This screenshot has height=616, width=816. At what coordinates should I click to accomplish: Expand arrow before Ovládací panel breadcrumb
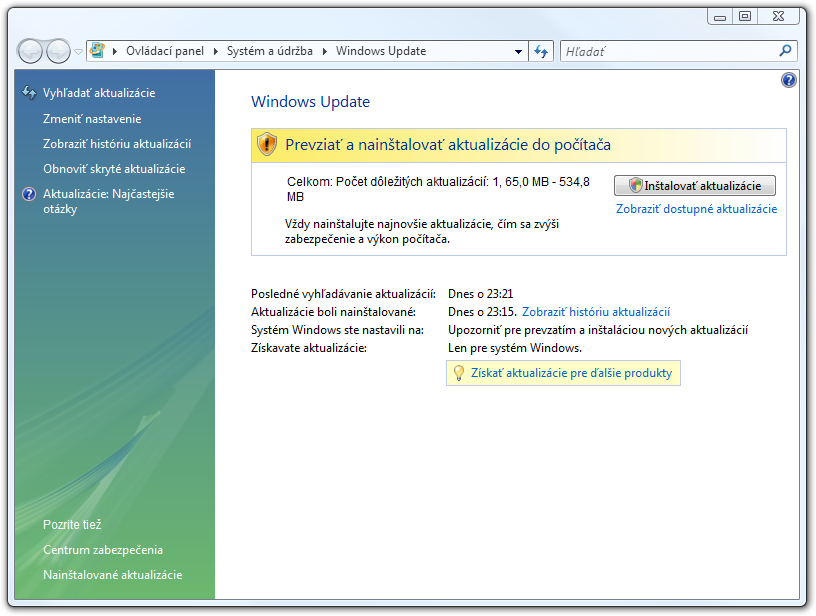pyautogui.click(x=114, y=51)
